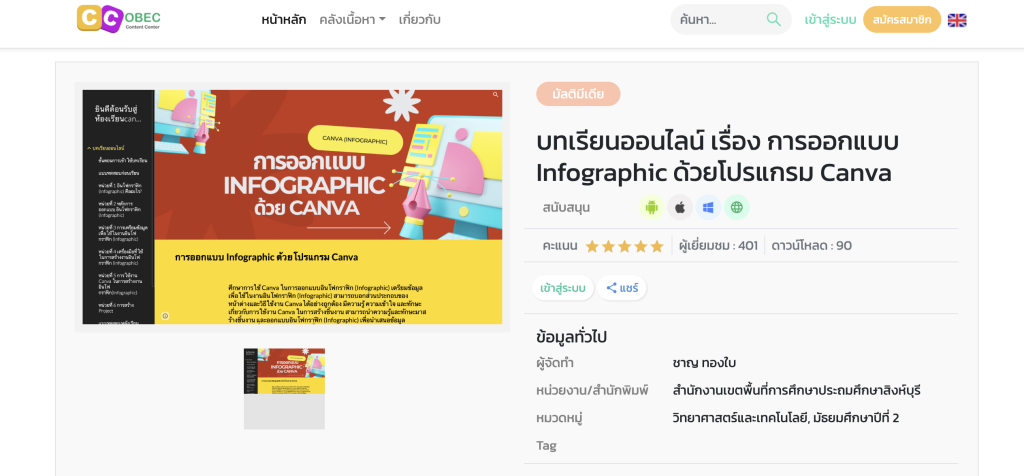Click the author name ชาญ ทองใบ
The width and height of the screenshot is (1024, 476).
click(x=704, y=363)
